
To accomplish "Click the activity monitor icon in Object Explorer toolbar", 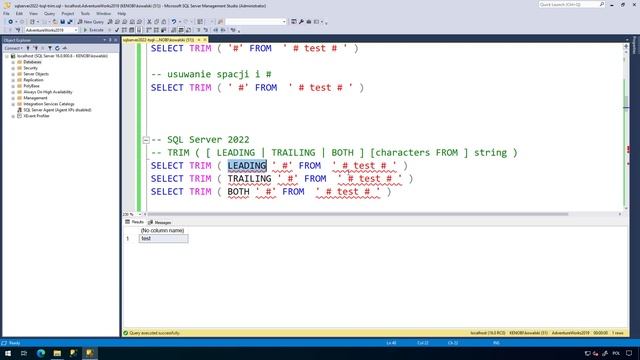I will [64, 48].
